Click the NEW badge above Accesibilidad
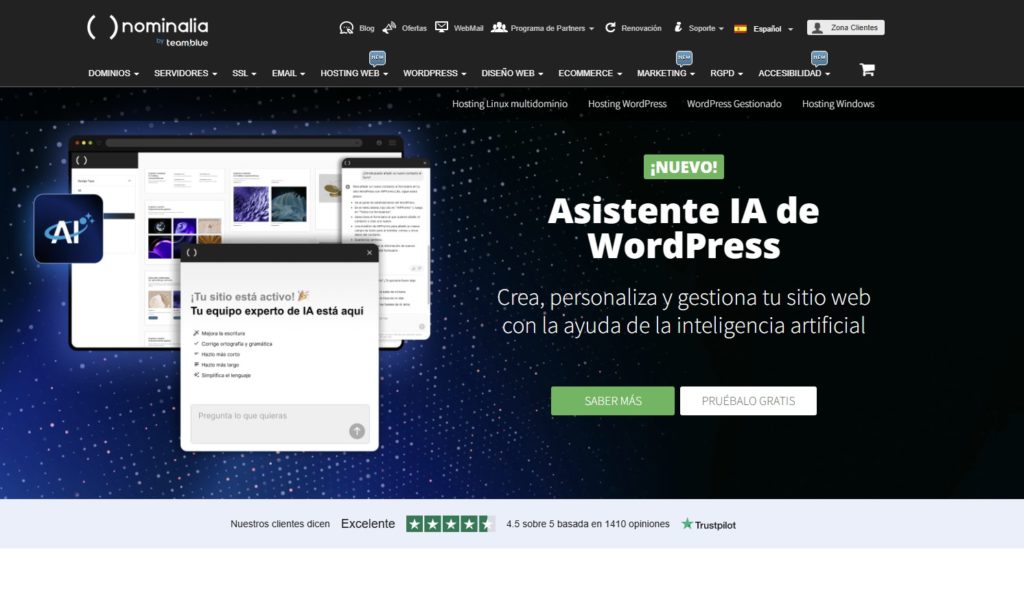Screen dimensions: 1024x589 point(819,58)
